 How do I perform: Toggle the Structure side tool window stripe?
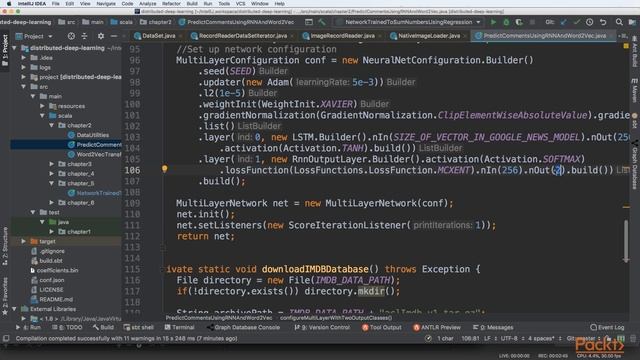tap(5, 246)
